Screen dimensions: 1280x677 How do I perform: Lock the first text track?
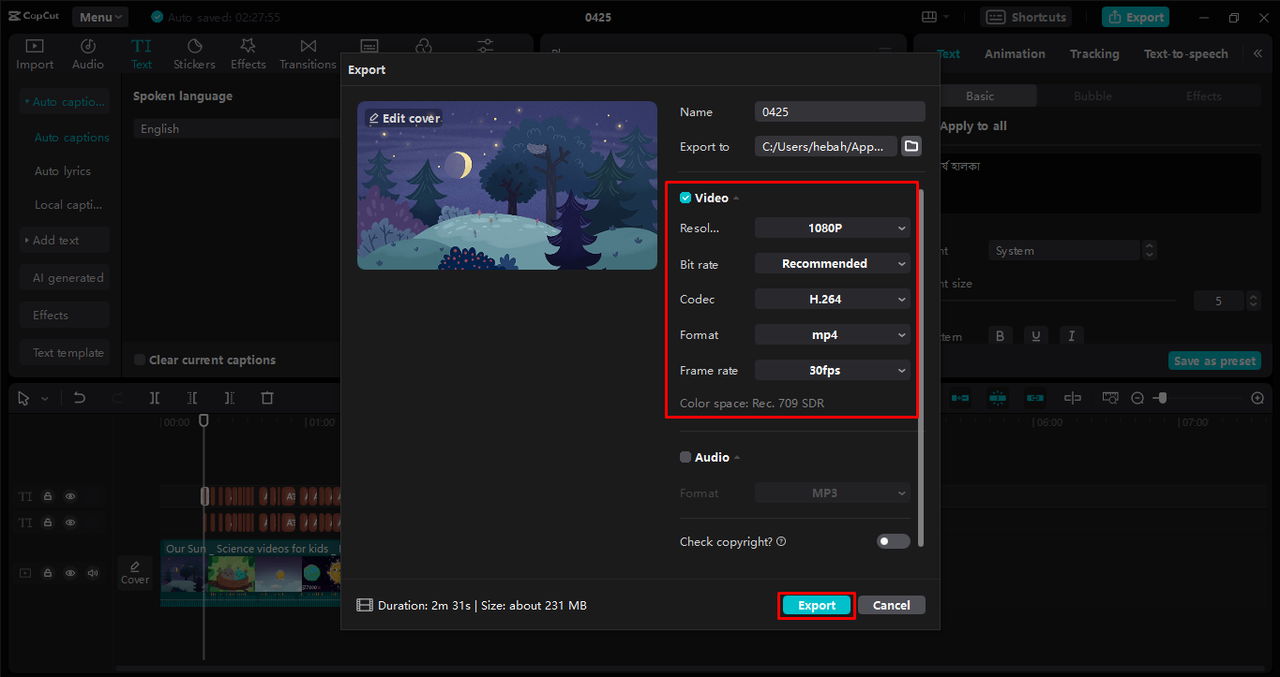[x=48, y=496]
